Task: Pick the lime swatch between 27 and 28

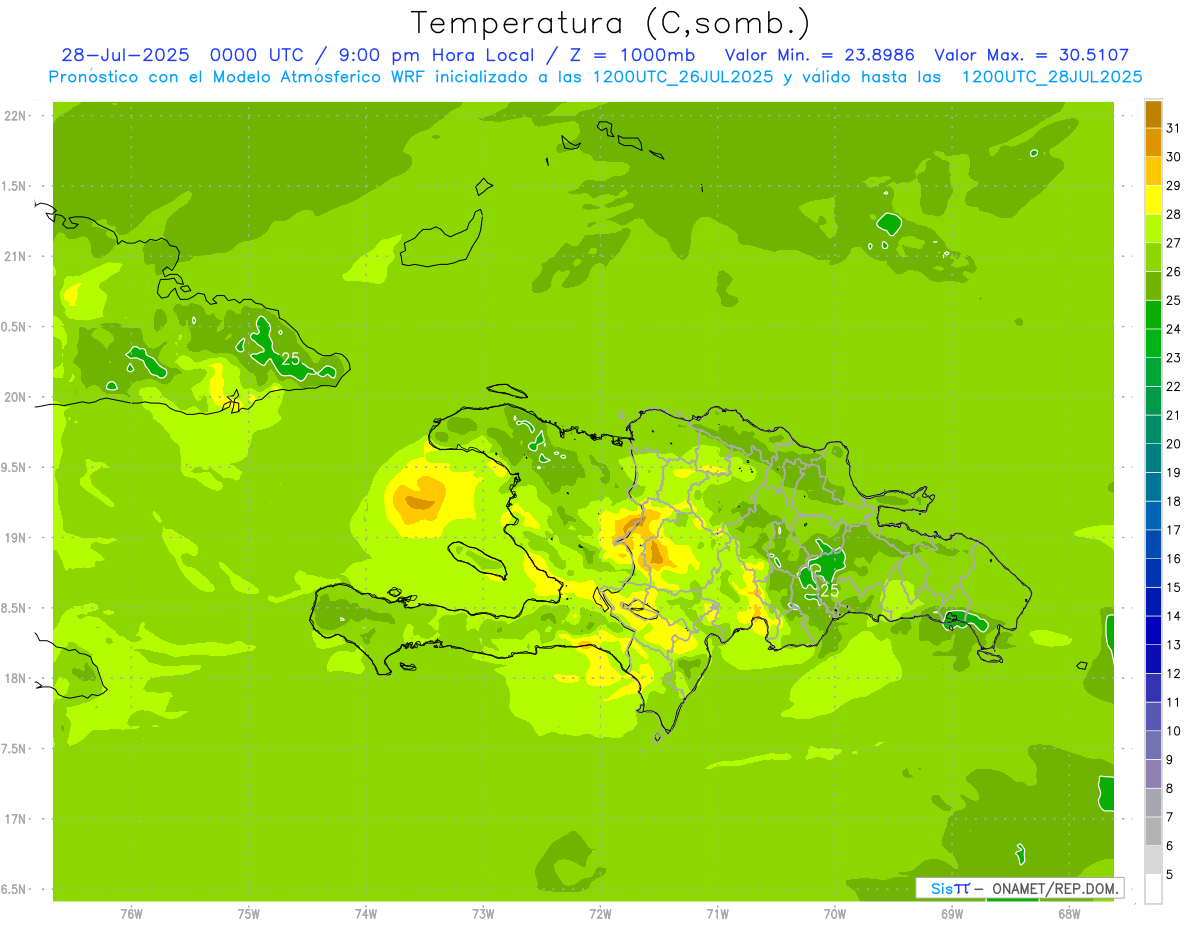Action: pyautogui.click(x=1153, y=229)
